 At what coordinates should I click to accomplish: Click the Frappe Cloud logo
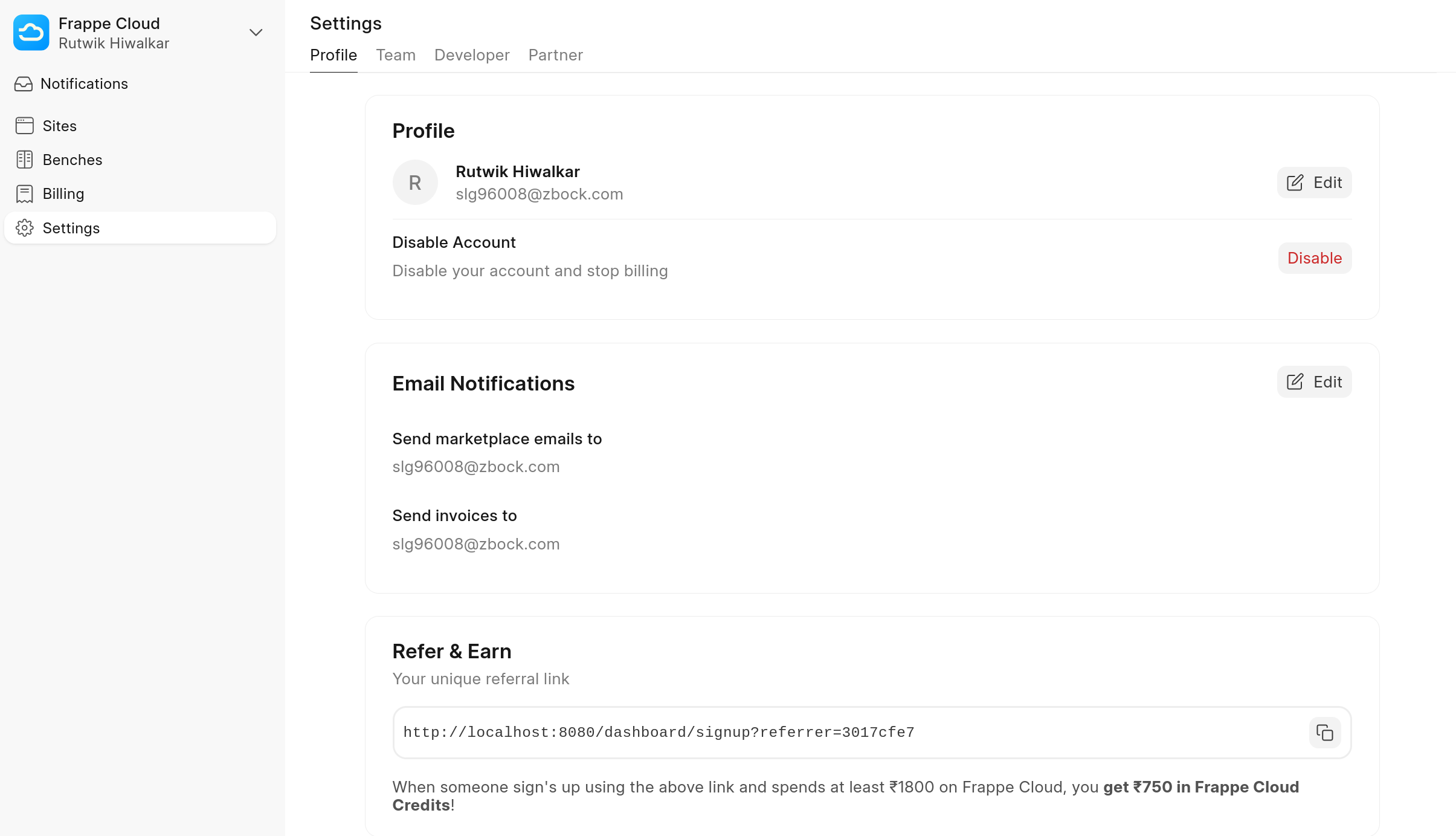point(31,32)
